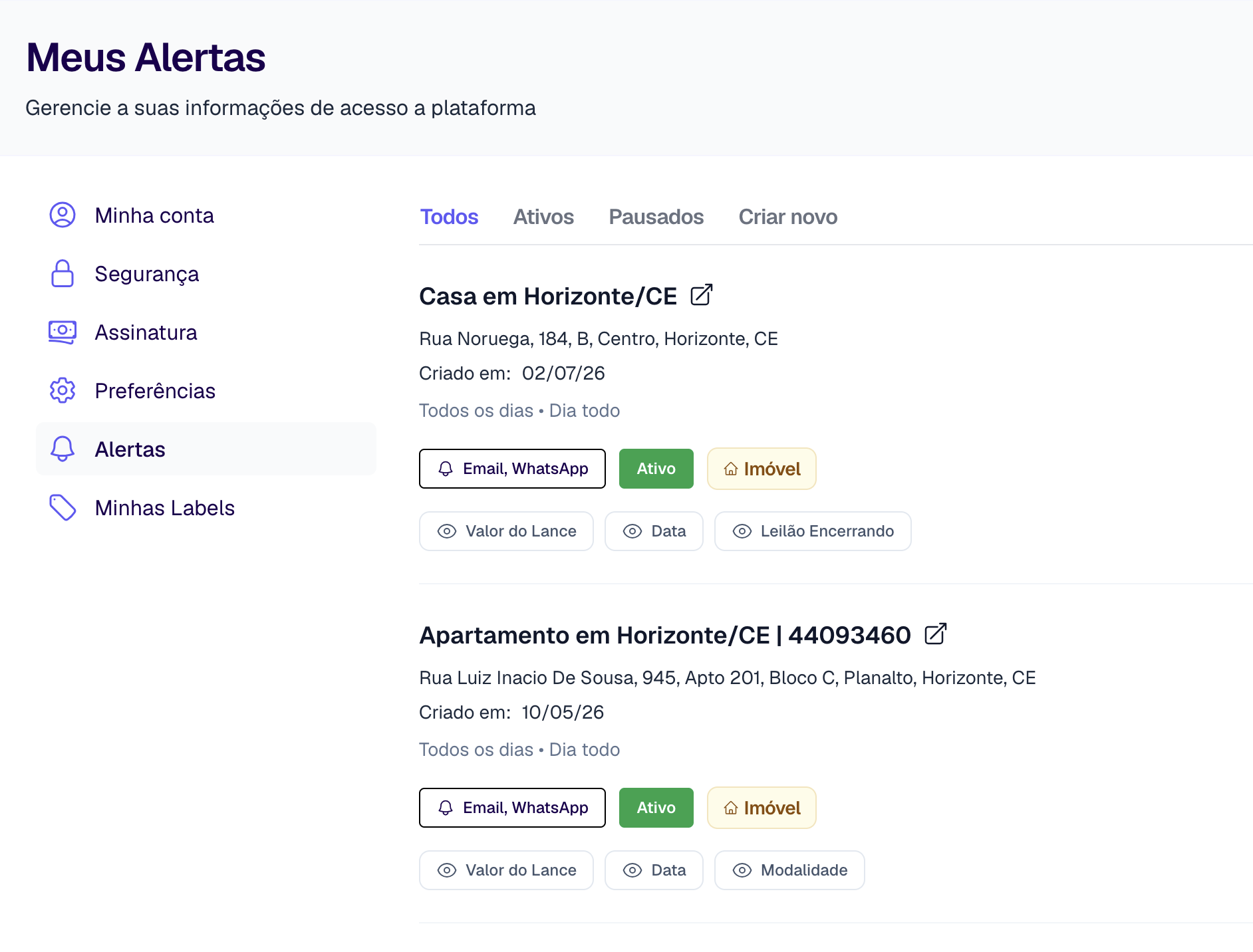Click address Rua Noruega, 184, B, Centro
Image resolution: width=1253 pixels, height=952 pixels.
click(x=599, y=338)
